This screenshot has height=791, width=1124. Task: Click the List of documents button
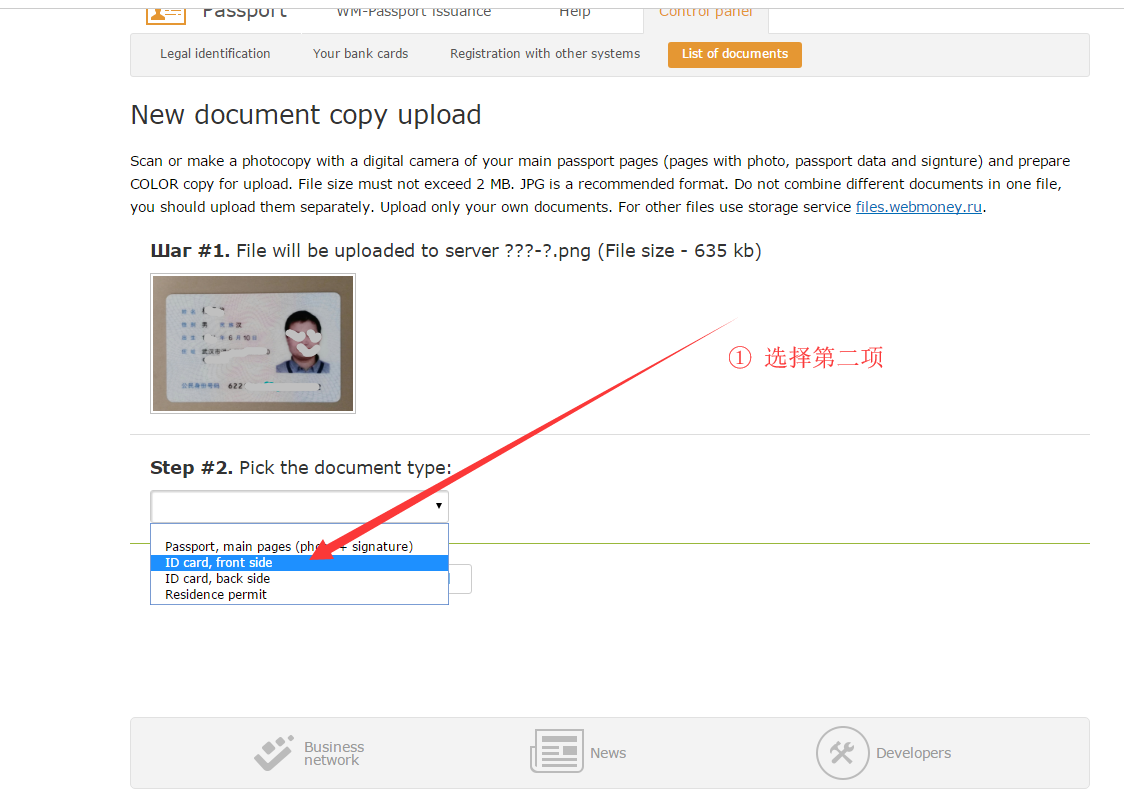(734, 54)
